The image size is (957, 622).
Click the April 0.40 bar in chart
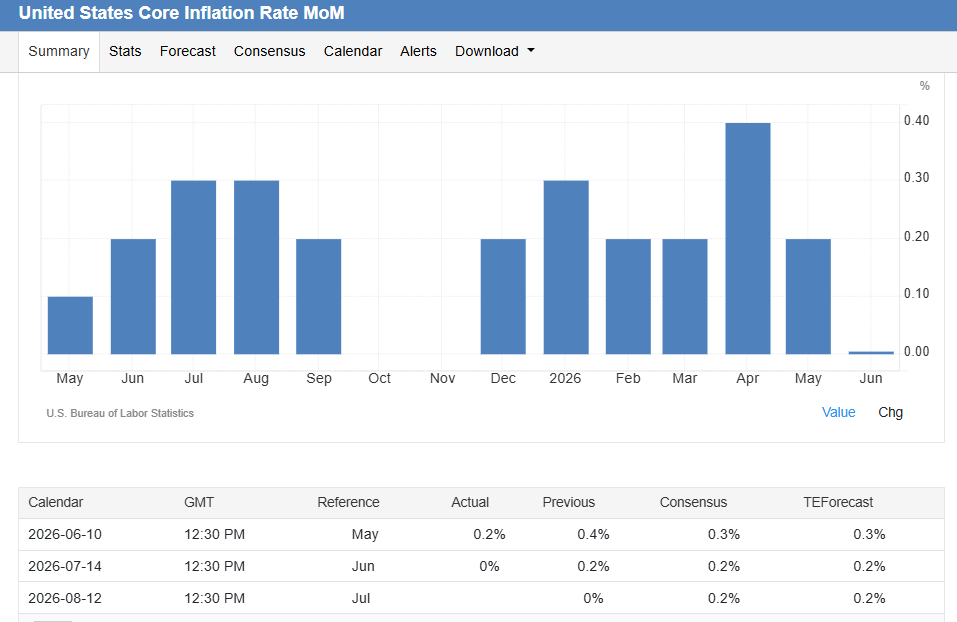tap(748, 239)
